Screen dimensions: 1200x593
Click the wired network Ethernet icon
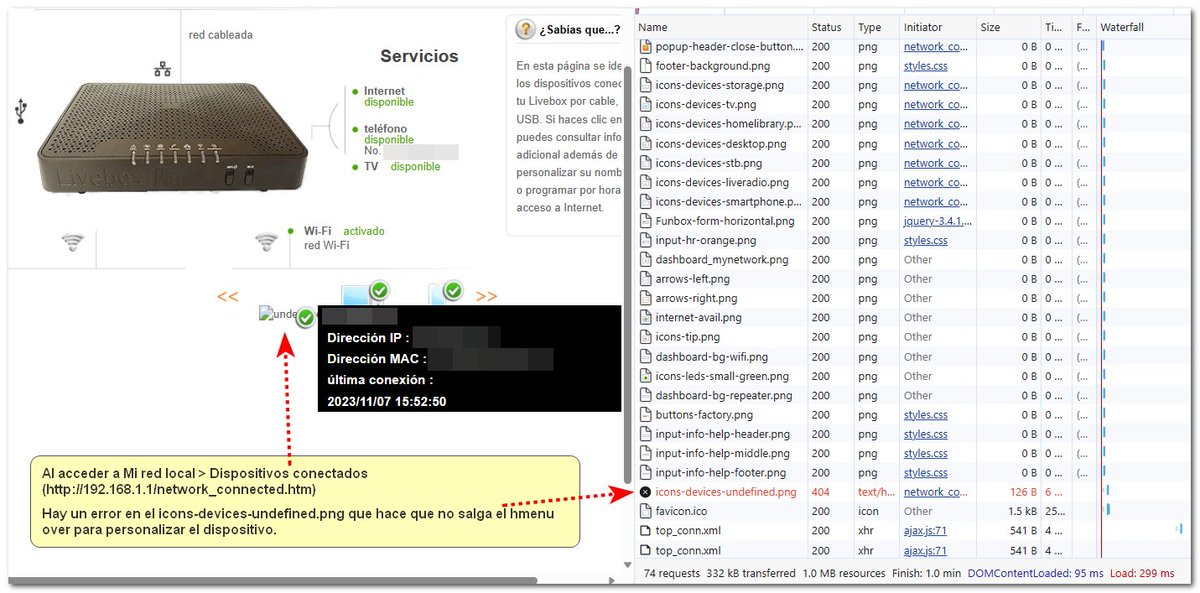click(163, 69)
